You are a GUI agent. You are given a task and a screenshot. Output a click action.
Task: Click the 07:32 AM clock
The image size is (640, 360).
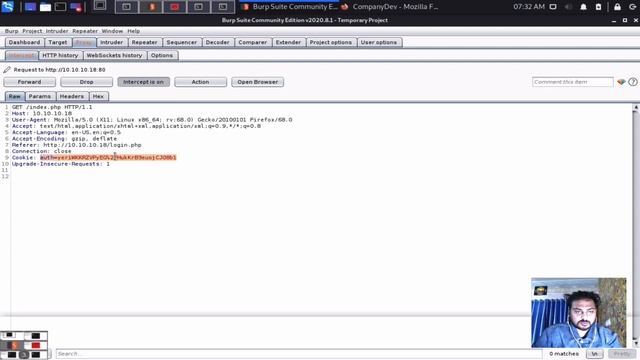pyautogui.click(x=529, y=7)
